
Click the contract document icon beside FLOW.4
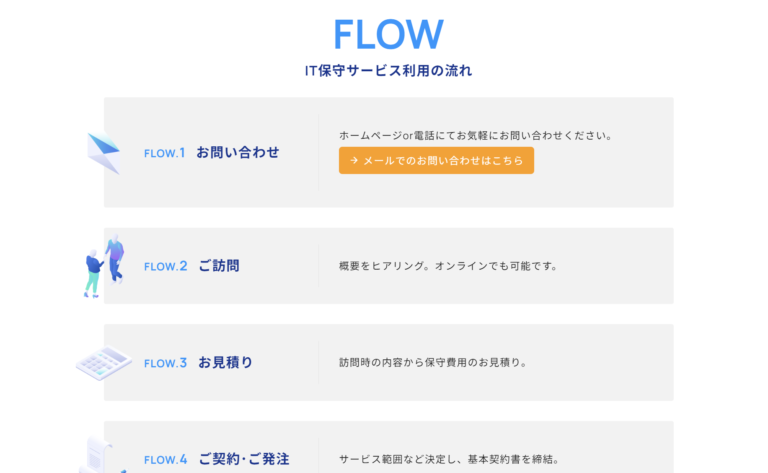point(101,456)
